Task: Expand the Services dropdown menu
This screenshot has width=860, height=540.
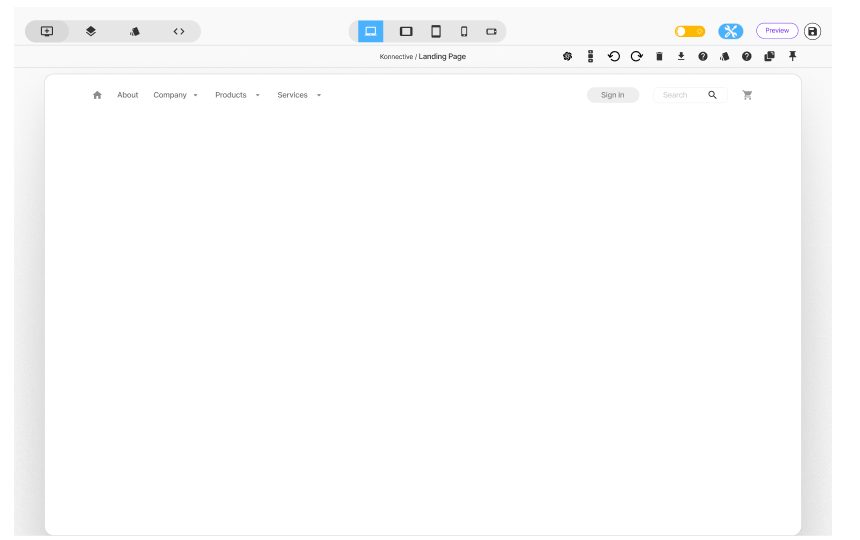Action: tap(299, 95)
